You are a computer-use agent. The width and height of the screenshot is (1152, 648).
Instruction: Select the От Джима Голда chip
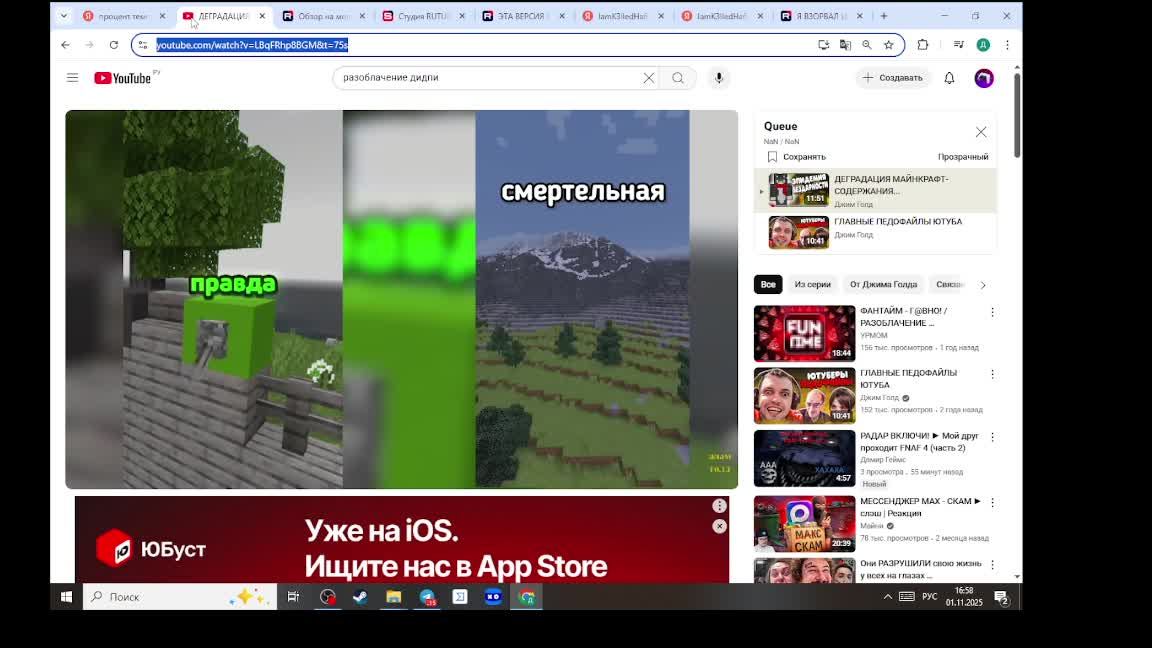[x=883, y=284]
